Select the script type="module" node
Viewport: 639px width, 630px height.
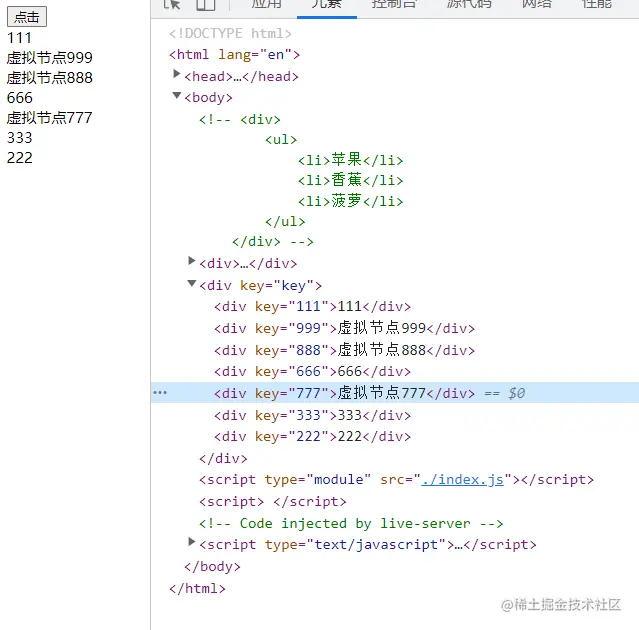tap(397, 480)
